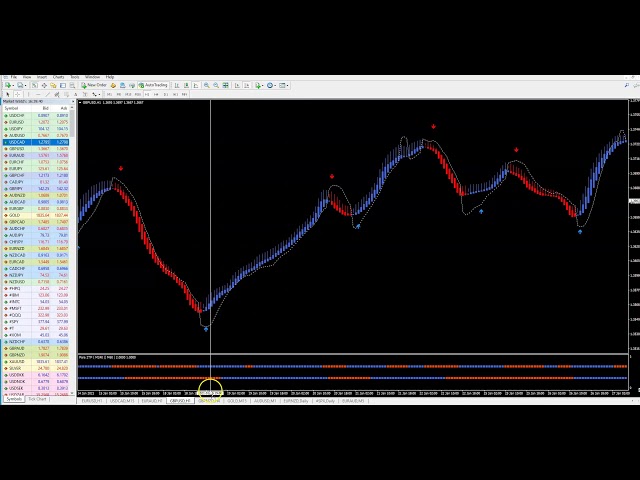
Task: Toggle the AutoTrading button
Action: [x=155, y=85]
